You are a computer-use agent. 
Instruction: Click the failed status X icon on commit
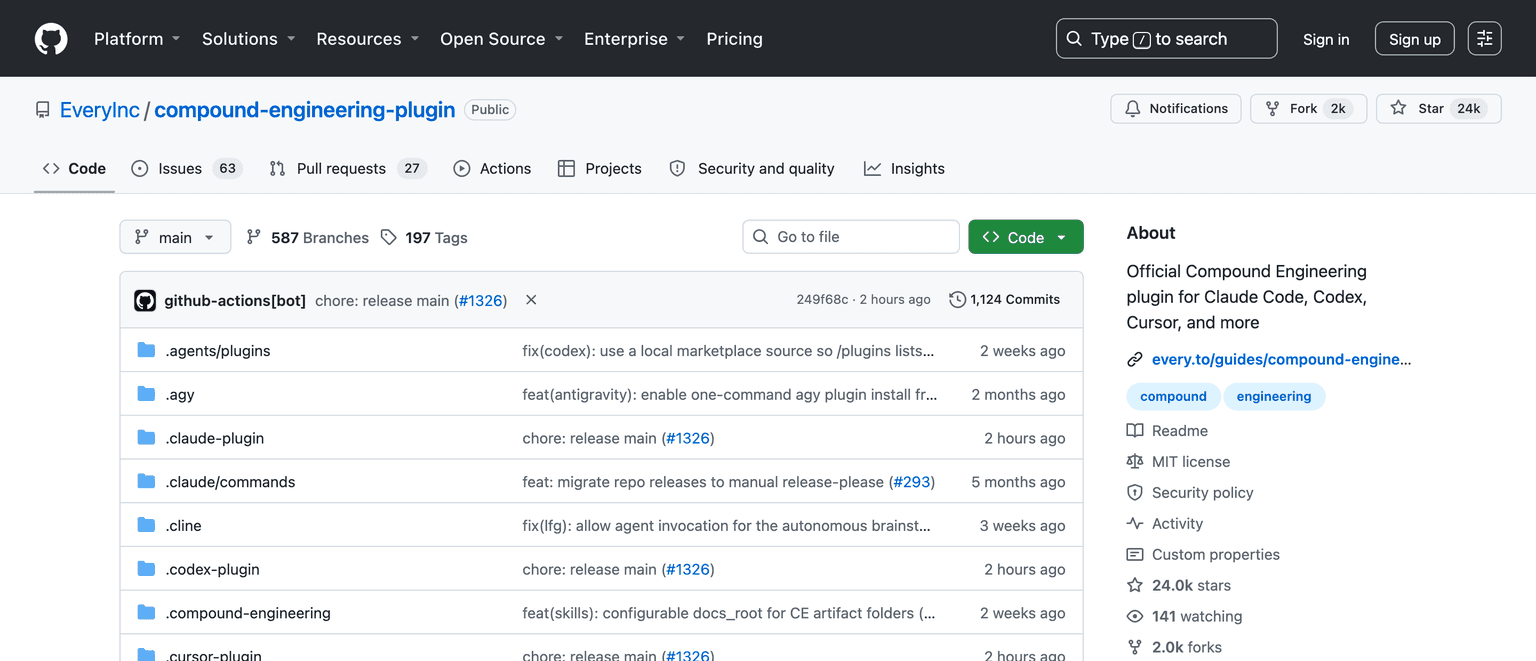(531, 300)
